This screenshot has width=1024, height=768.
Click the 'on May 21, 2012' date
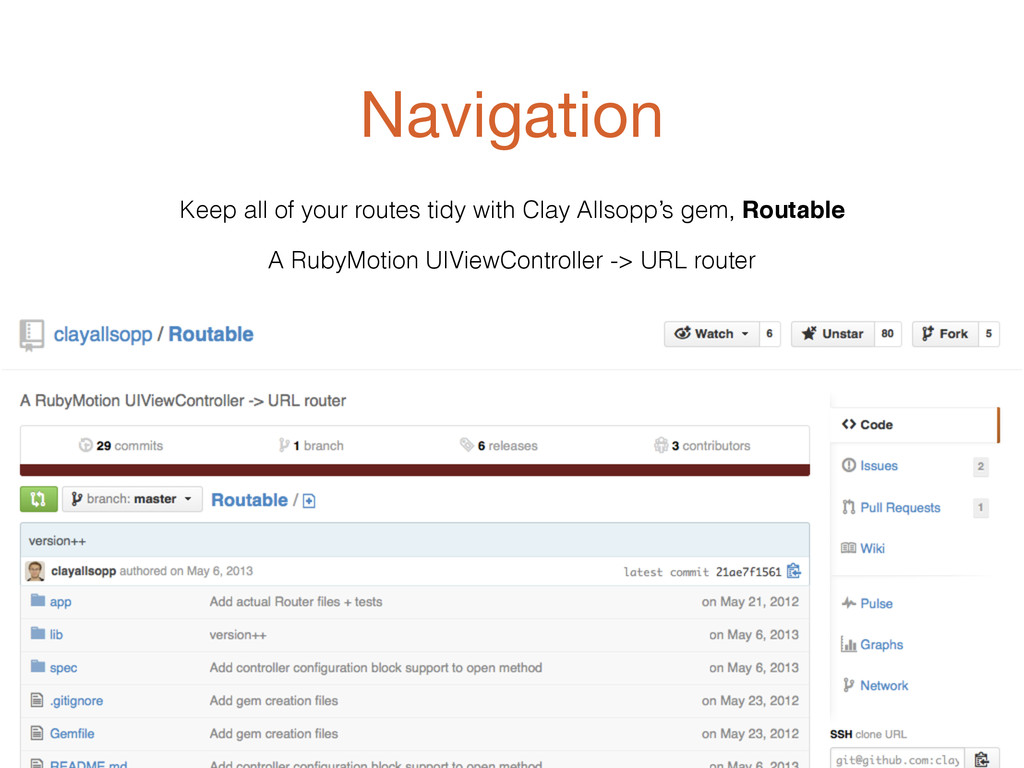click(750, 601)
